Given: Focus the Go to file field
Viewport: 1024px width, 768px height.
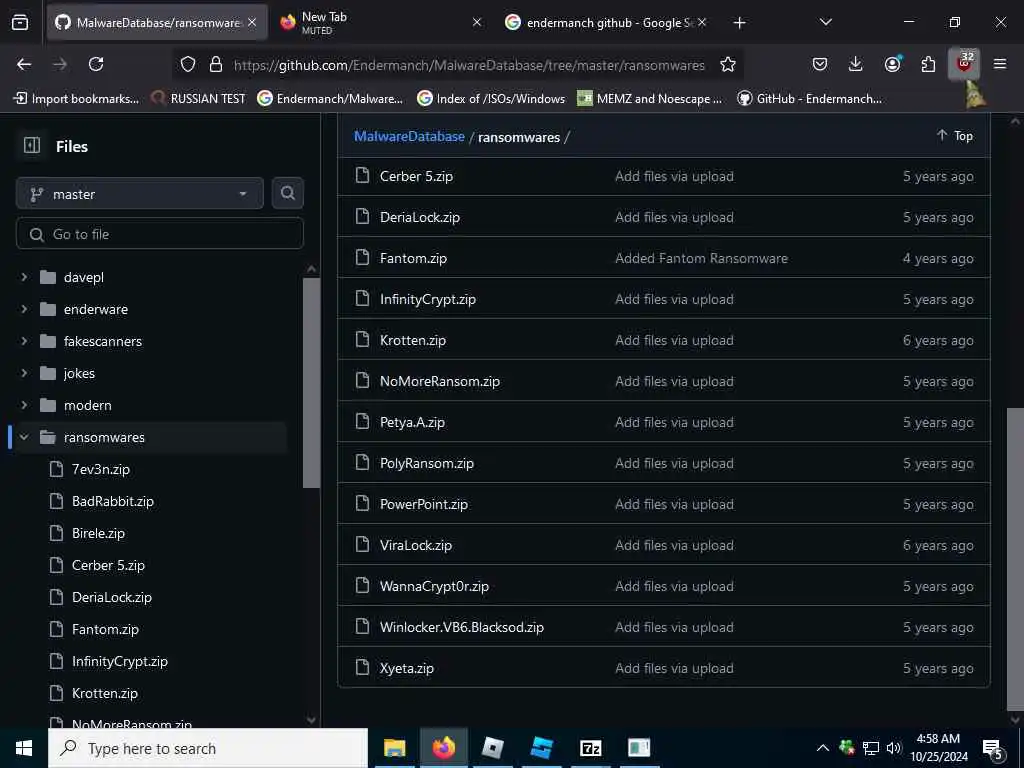Looking at the screenshot, I should tap(160, 234).
